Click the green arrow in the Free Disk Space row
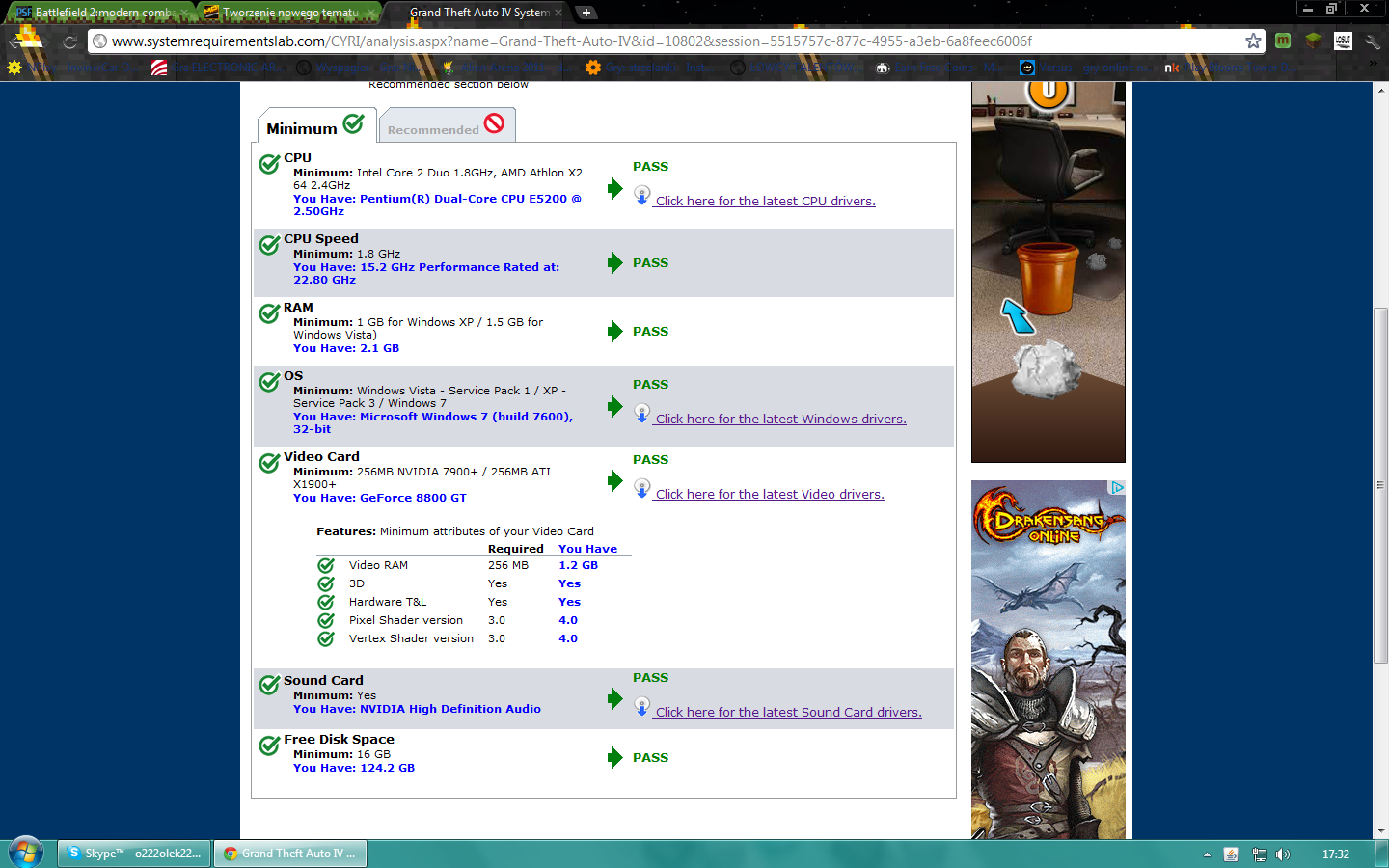Viewport: 1389px width, 868px height. tap(615, 757)
